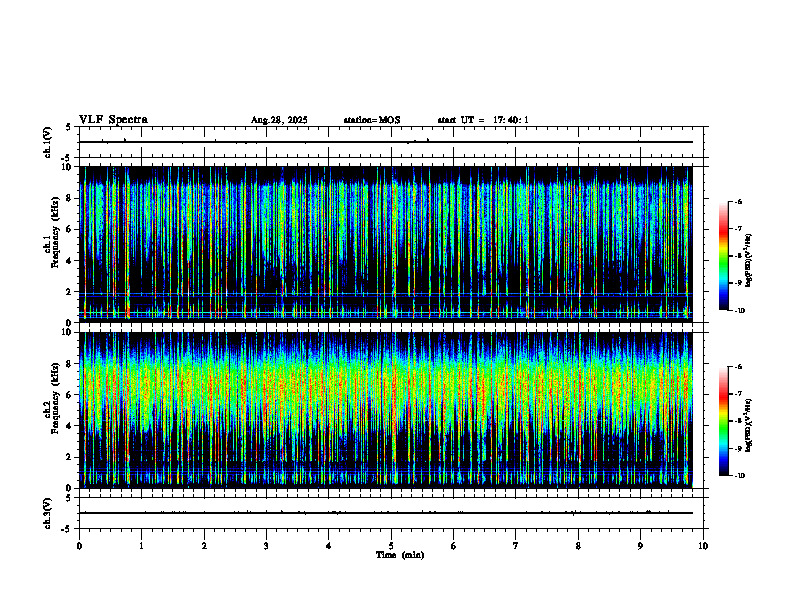Viewport: 792px width, 612px height.
Task: Click the "2" kHz tick on ch.2 frequency axis
Action: [70, 457]
